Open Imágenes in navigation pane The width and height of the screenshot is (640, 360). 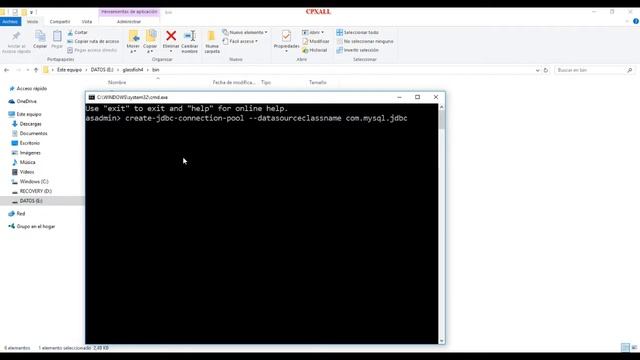point(27,153)
